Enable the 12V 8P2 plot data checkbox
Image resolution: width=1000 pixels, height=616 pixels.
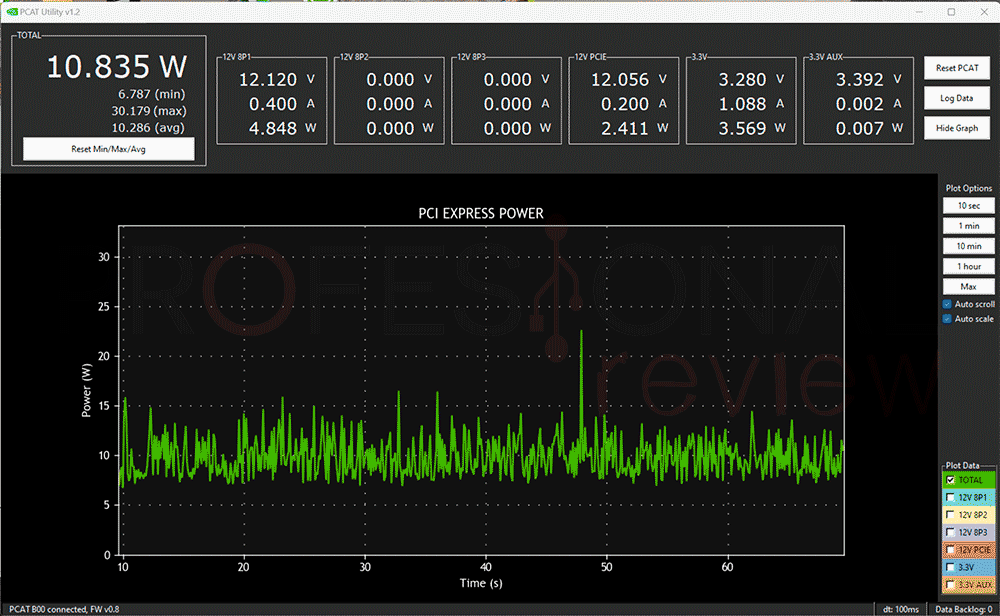click(950, 515)
